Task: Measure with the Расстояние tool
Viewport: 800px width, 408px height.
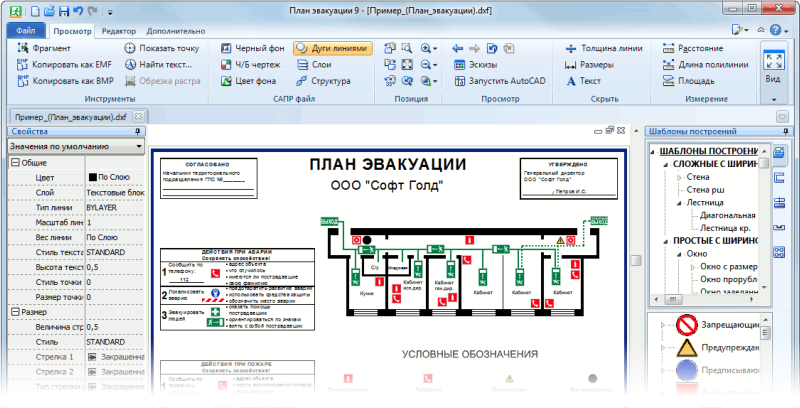Action: pyautogui.click(x=692, y=48)
